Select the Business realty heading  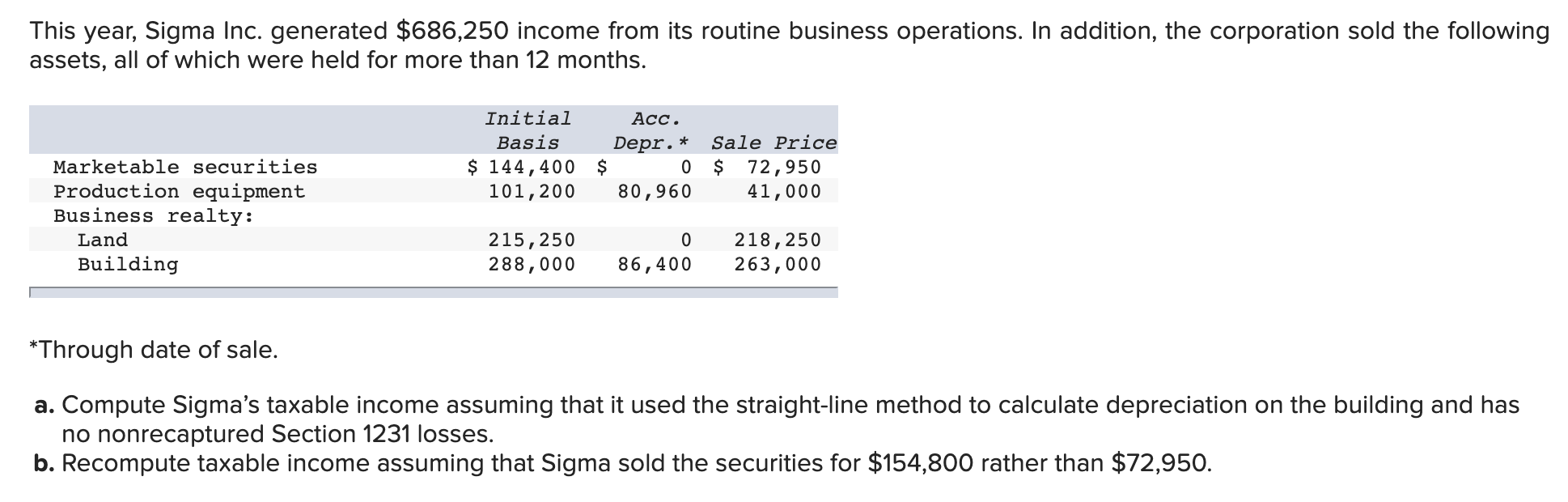point(154,216)
